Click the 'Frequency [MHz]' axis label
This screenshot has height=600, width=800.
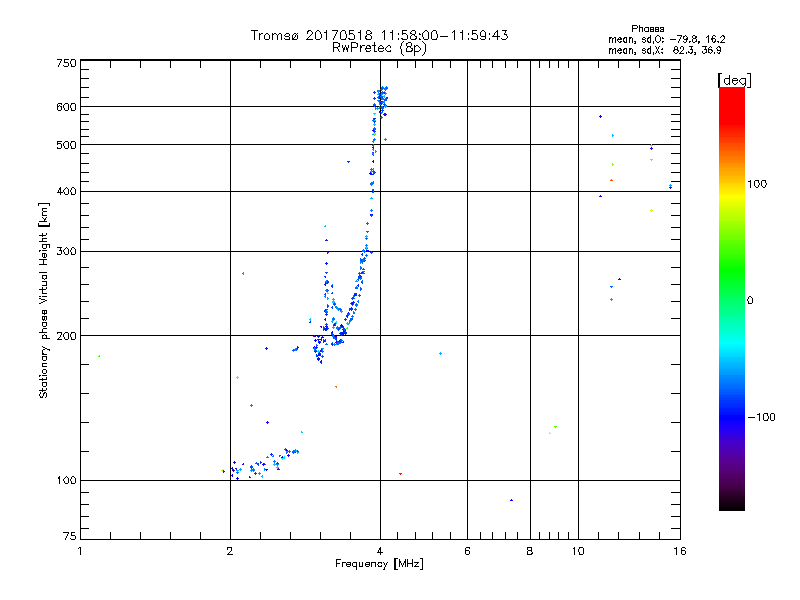click(379, 564)
